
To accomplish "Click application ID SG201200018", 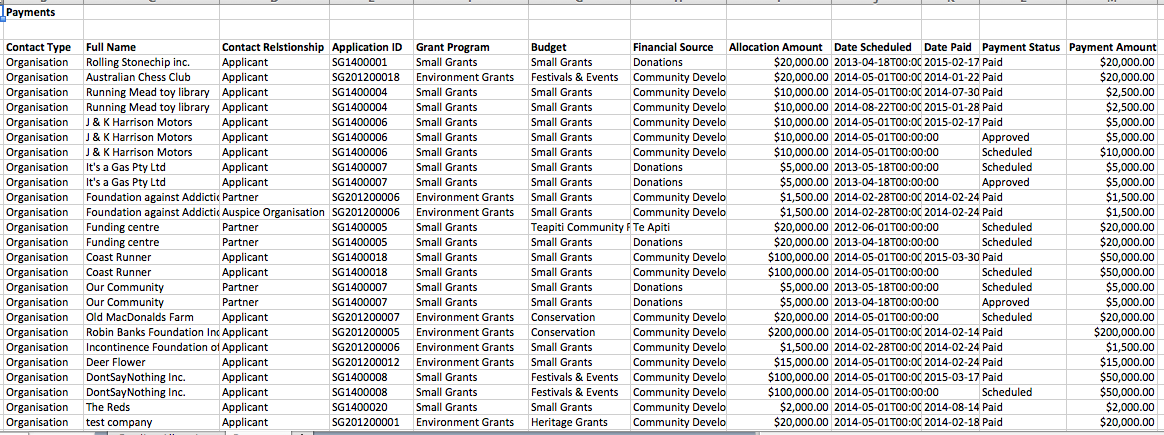I will click(366, 77).
